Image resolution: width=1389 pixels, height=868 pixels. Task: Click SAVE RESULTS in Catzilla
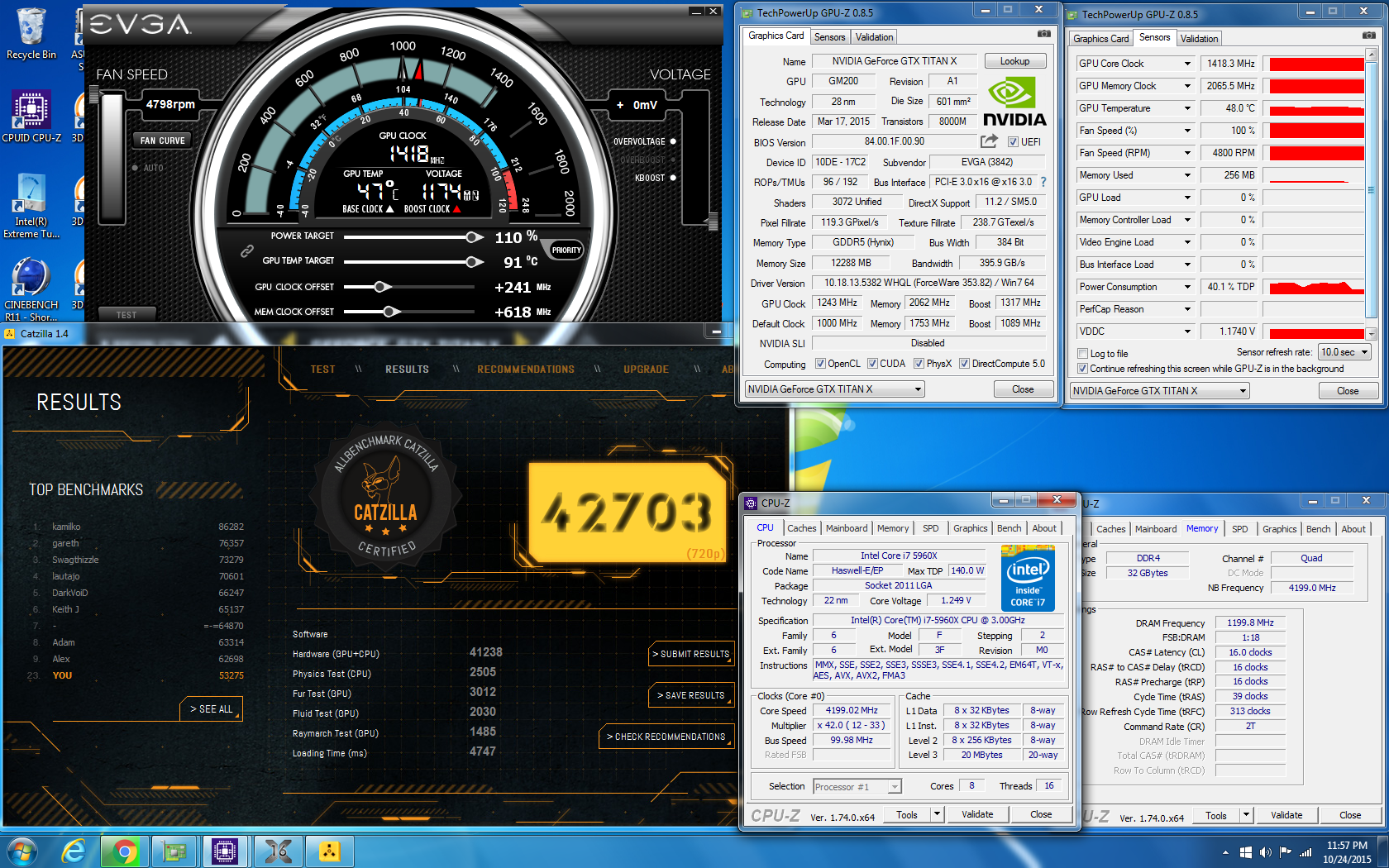pyautogui.click(x=691, y=695)
